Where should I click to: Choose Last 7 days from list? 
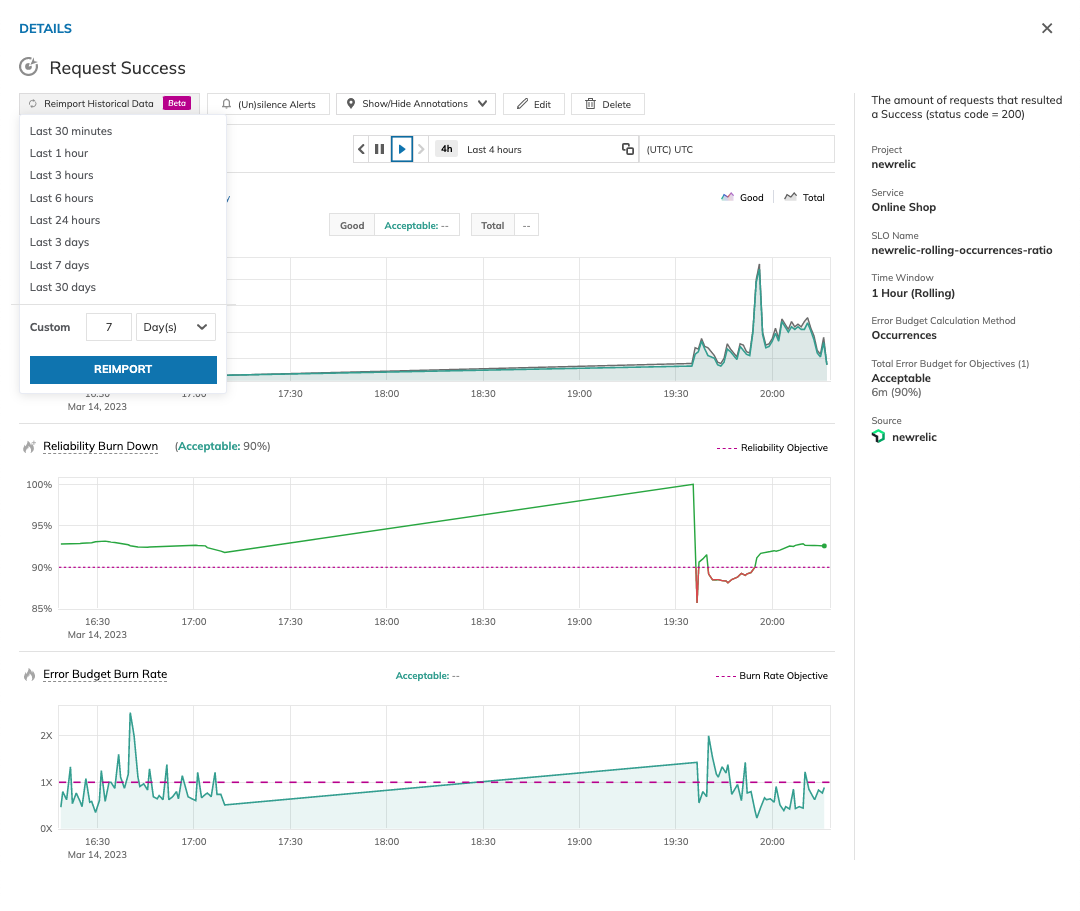click(60, 265)
